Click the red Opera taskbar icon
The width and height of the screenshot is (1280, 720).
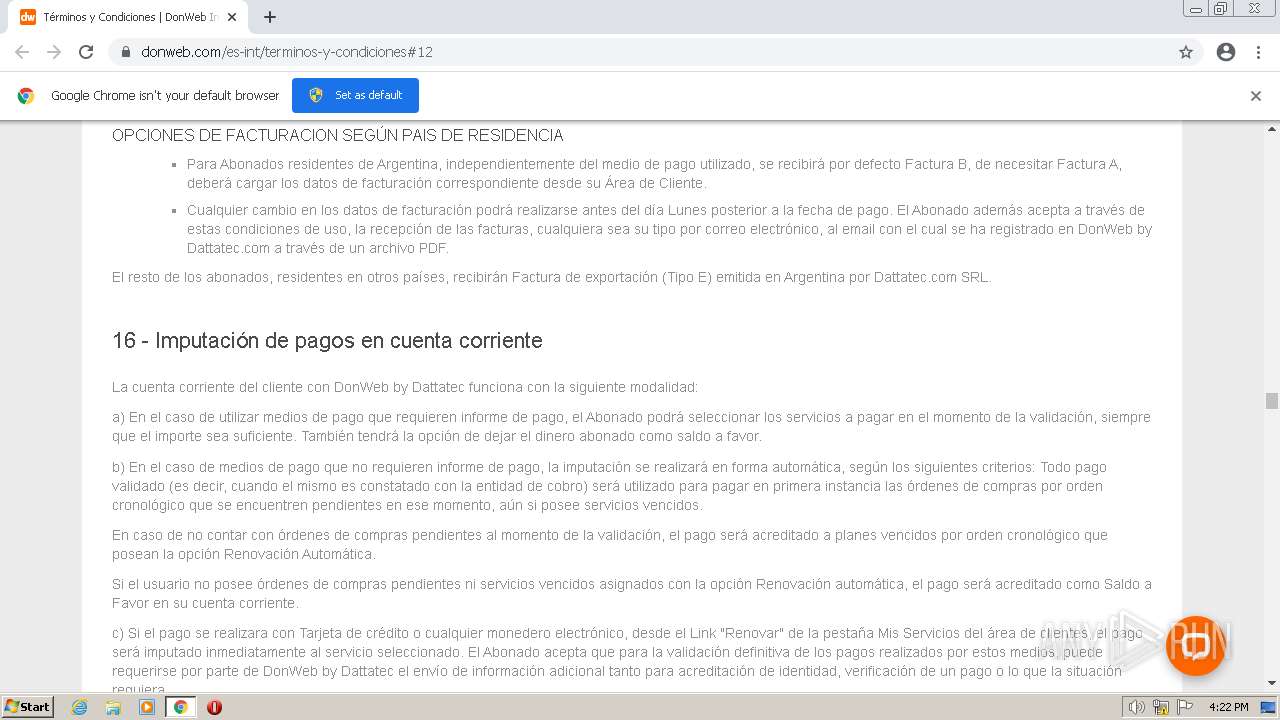click(x=214, y=707)
